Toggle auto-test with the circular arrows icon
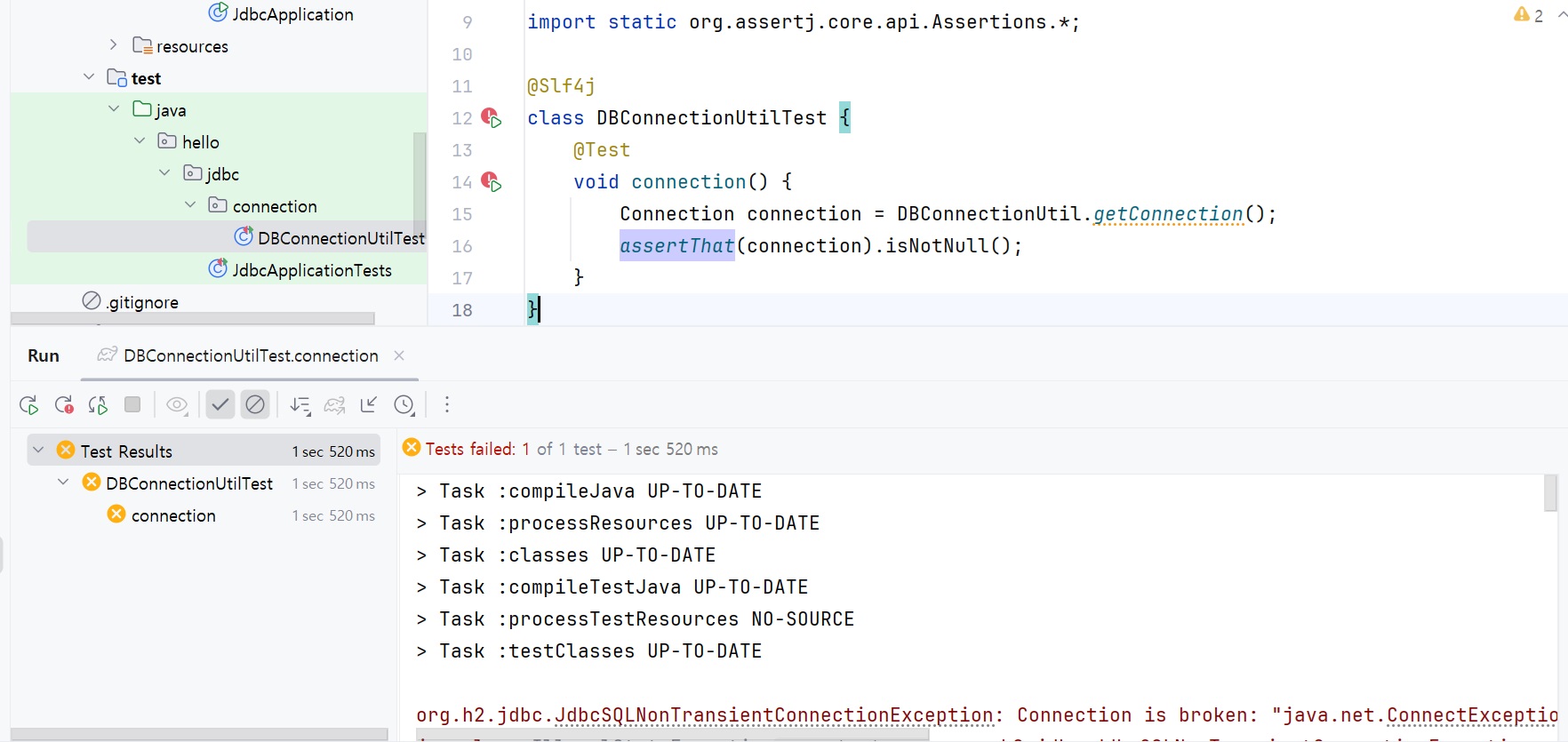 pos(98,405)
